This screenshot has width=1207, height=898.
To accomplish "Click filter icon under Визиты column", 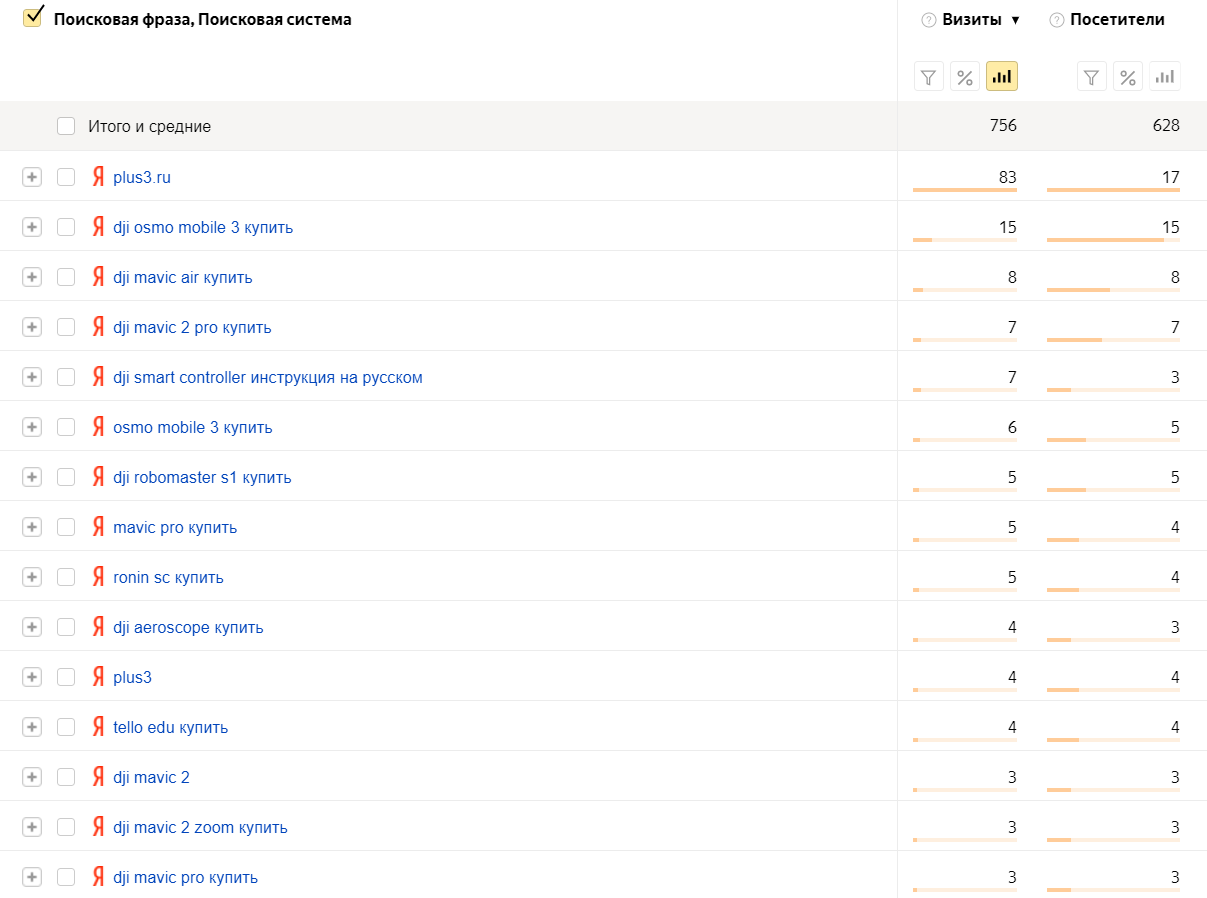I will [x=929, y=77].
